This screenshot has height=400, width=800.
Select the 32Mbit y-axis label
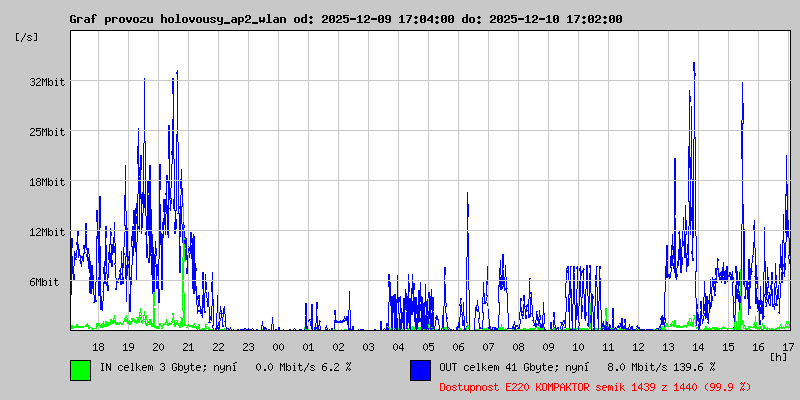pyautogui.click(x=47, y=82)
